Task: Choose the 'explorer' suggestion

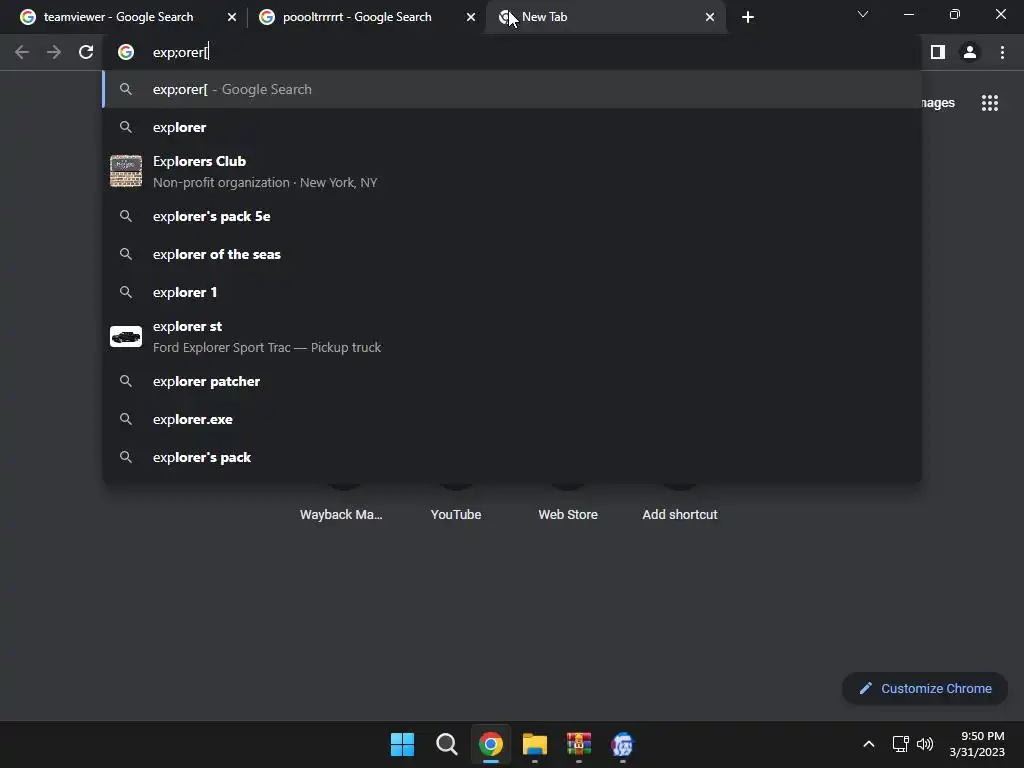Action: [x=512, y=127]
